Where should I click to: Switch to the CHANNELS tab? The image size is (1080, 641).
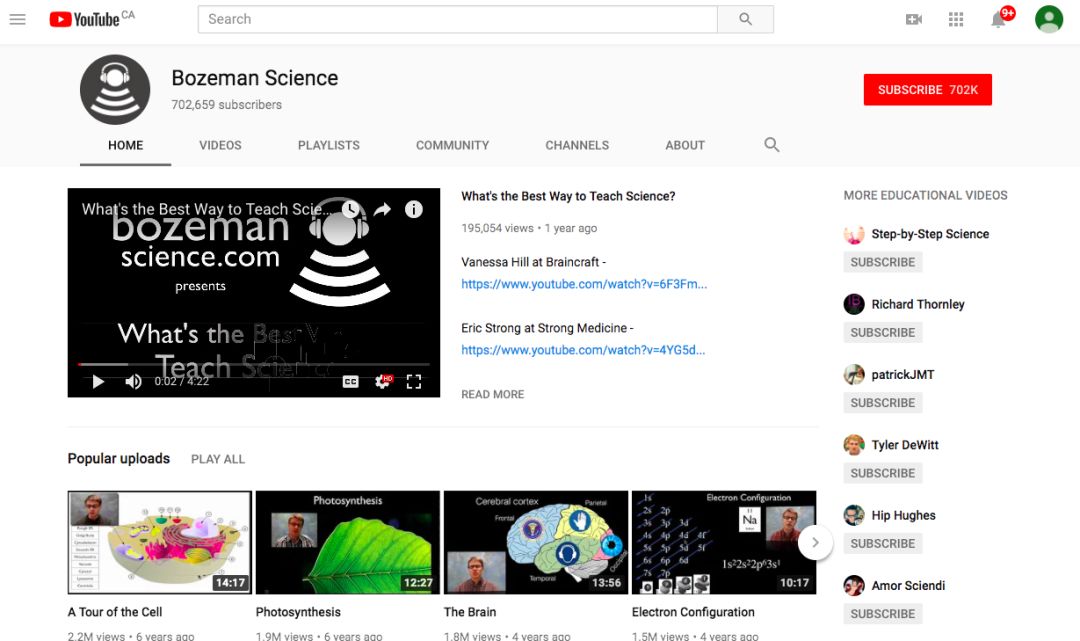tap(577, 145)
